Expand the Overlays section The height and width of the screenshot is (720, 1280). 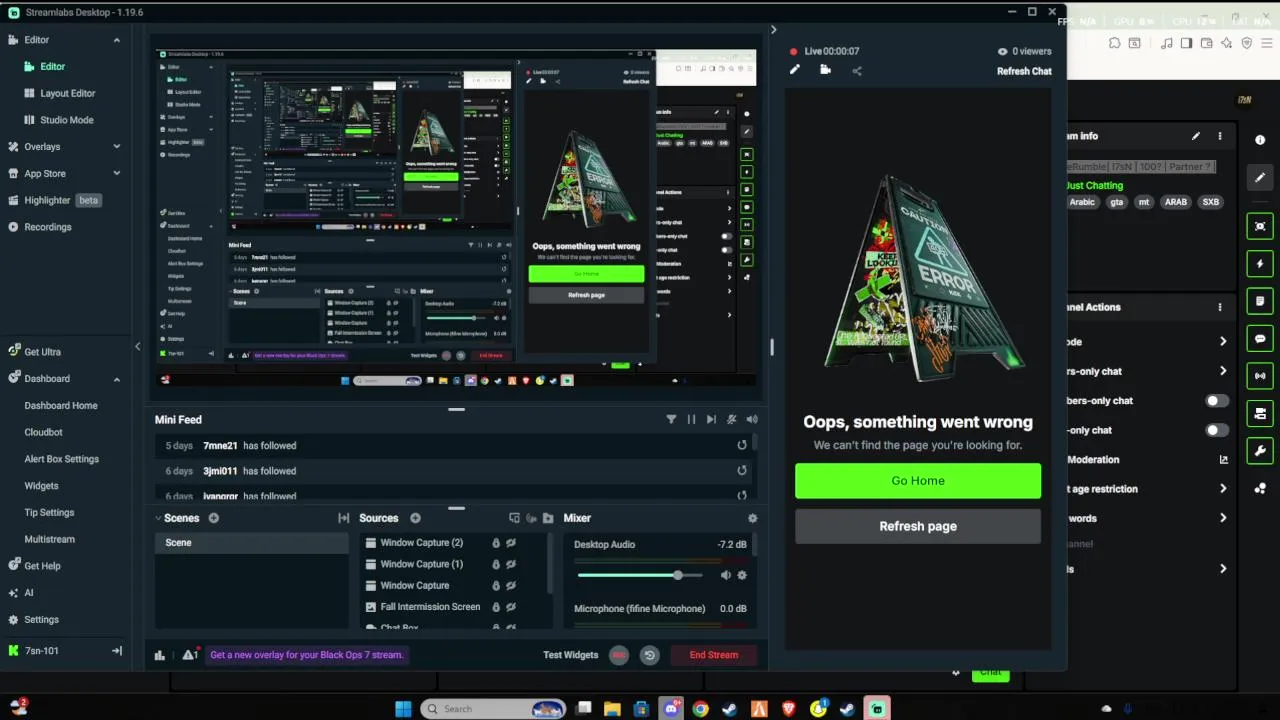coord(116,147)
